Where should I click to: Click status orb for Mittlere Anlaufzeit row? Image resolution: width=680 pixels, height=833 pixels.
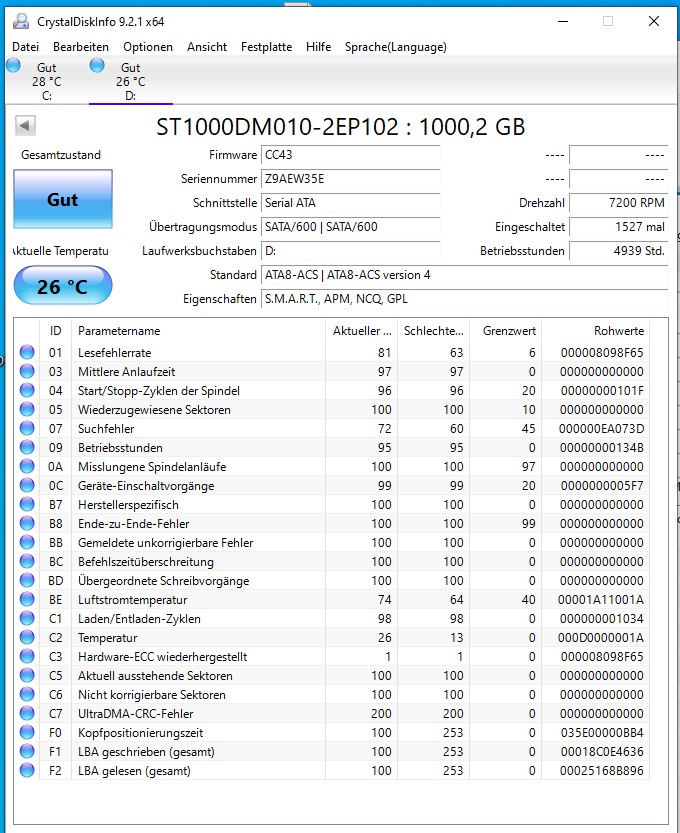(x=27, y=371)
